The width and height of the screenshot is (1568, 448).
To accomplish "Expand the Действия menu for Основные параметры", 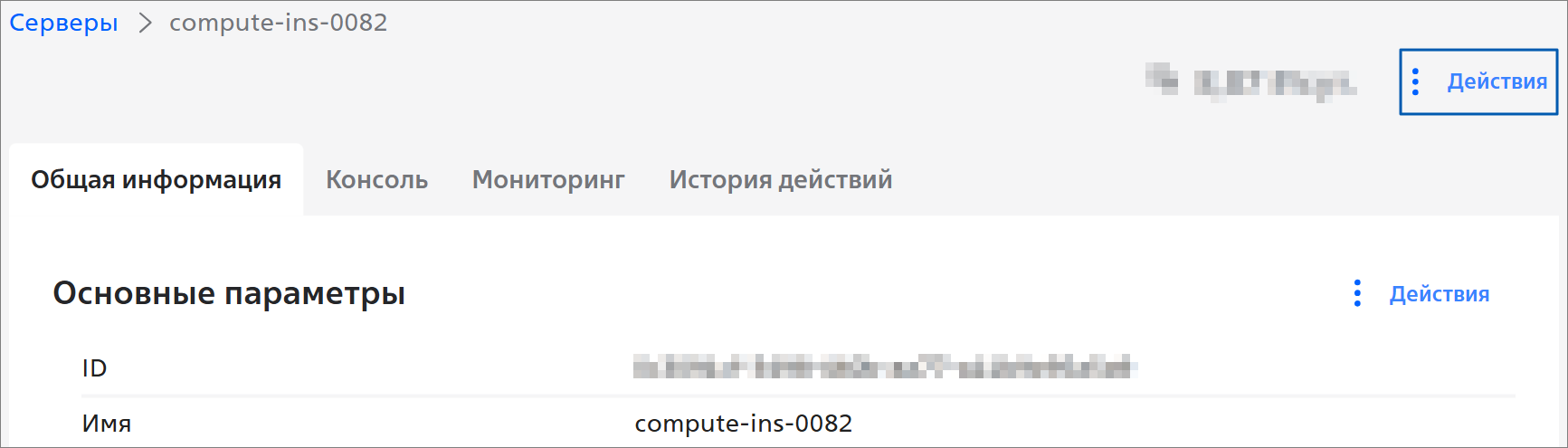I will coord(1439,294).
